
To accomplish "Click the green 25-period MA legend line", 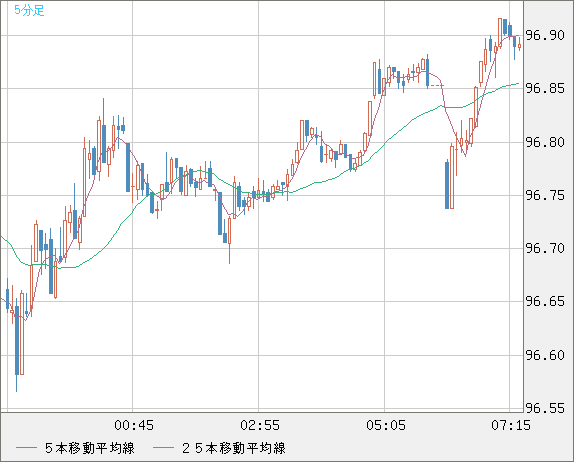I will coord(163,448).
